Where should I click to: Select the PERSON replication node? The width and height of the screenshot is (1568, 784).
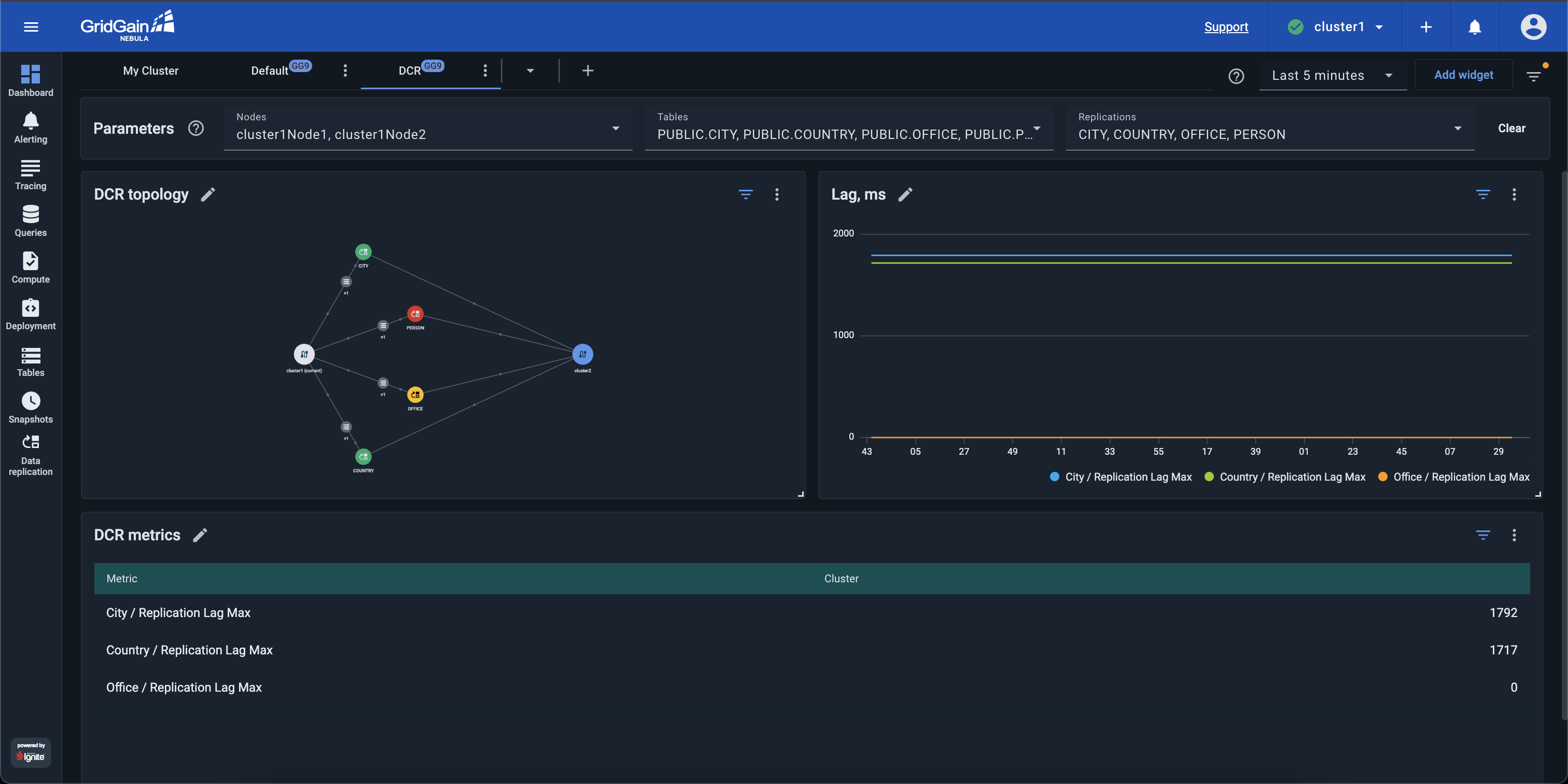click(415, 314)
